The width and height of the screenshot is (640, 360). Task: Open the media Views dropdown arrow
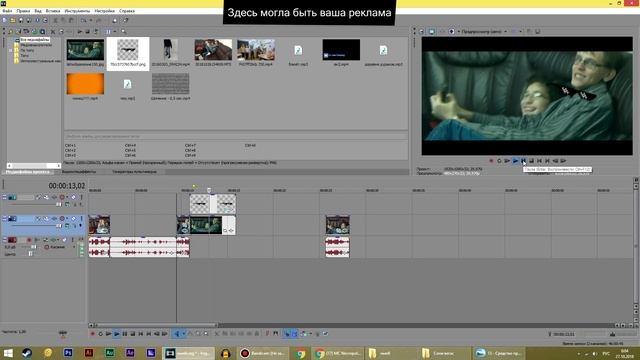click(x=115, y=31)
